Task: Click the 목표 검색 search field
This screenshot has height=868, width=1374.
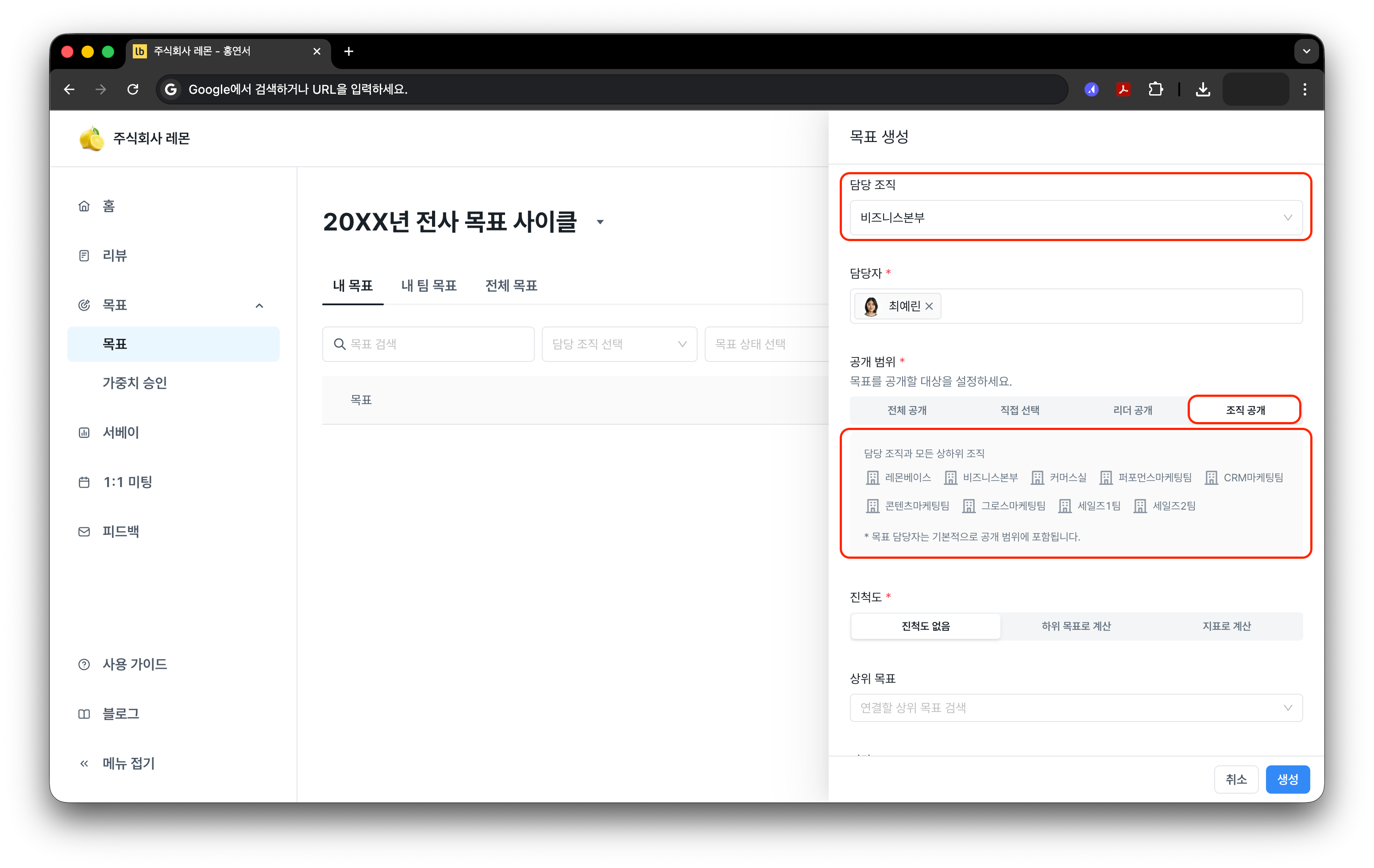Action: tap(428, 344)
